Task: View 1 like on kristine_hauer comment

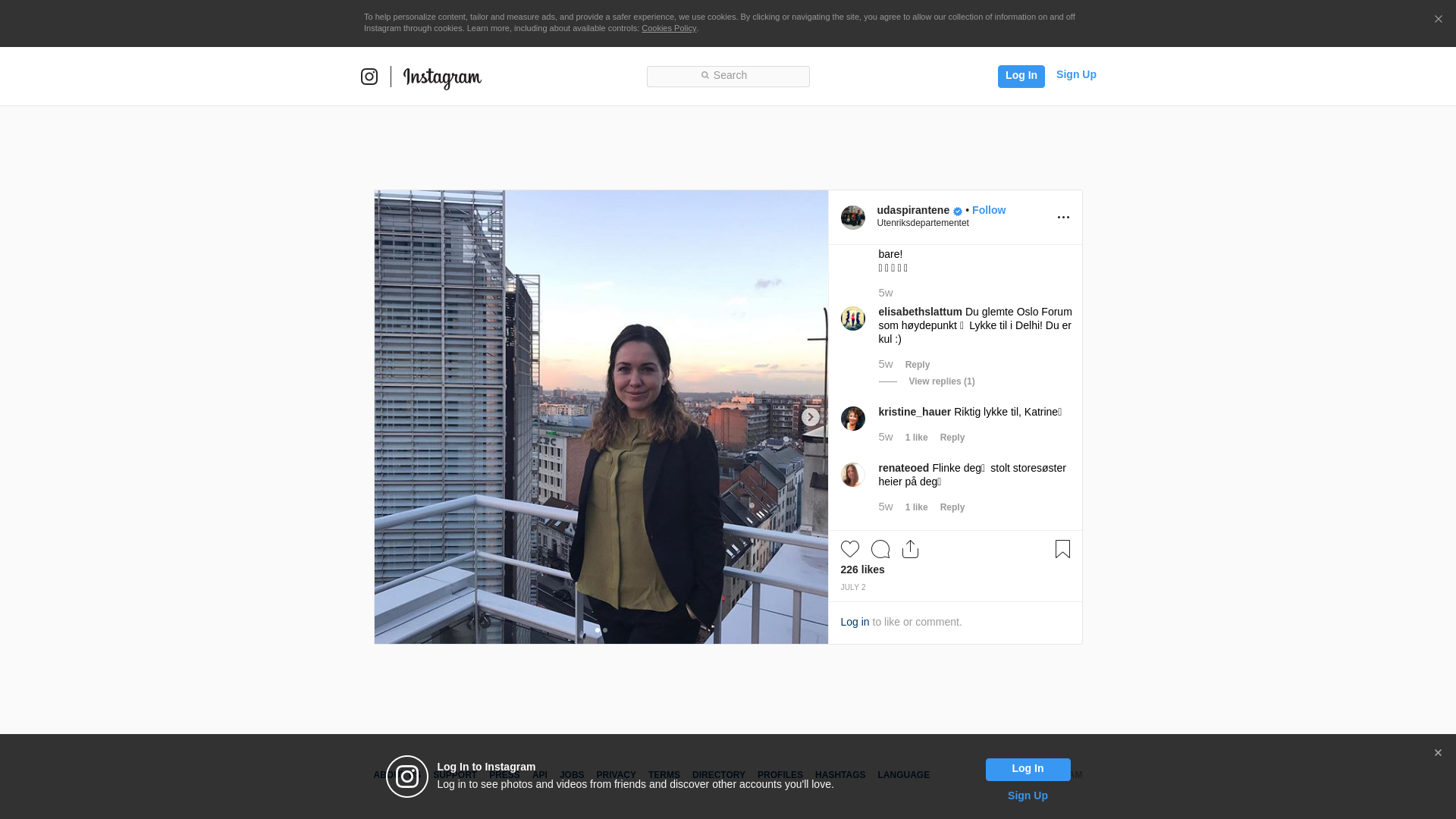Action: click(x=916, y=438)
